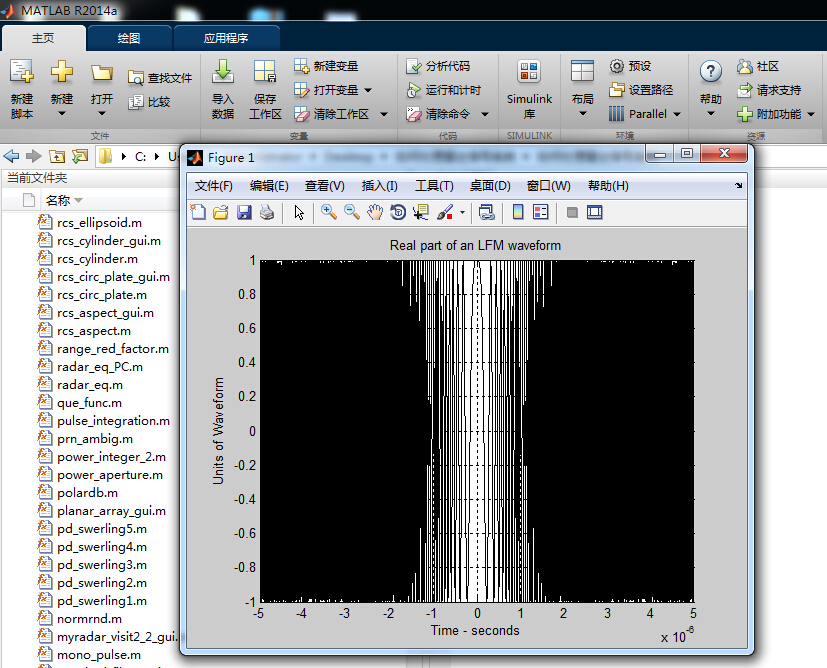Click the Back navigation arrow

(11, 156)
